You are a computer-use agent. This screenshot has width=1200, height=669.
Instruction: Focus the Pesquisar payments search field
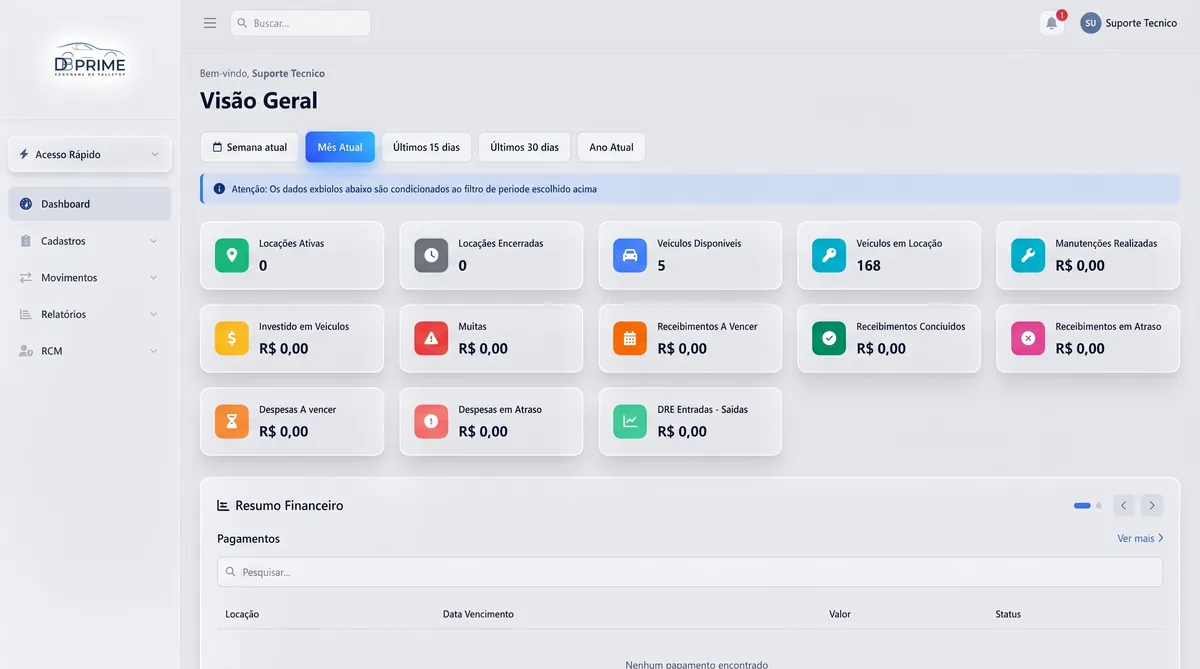[x=690, y=572]
